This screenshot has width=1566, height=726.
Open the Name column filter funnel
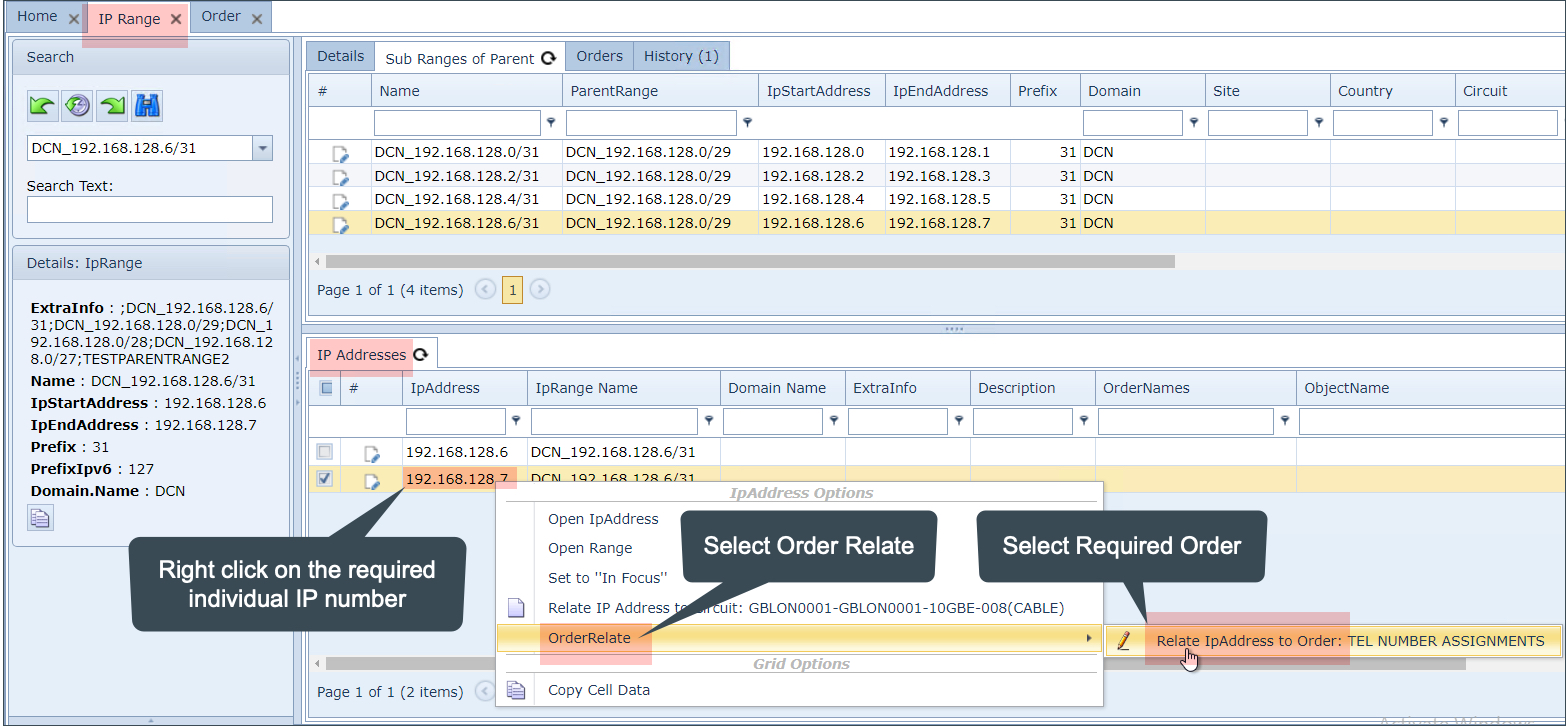(551, 122)
